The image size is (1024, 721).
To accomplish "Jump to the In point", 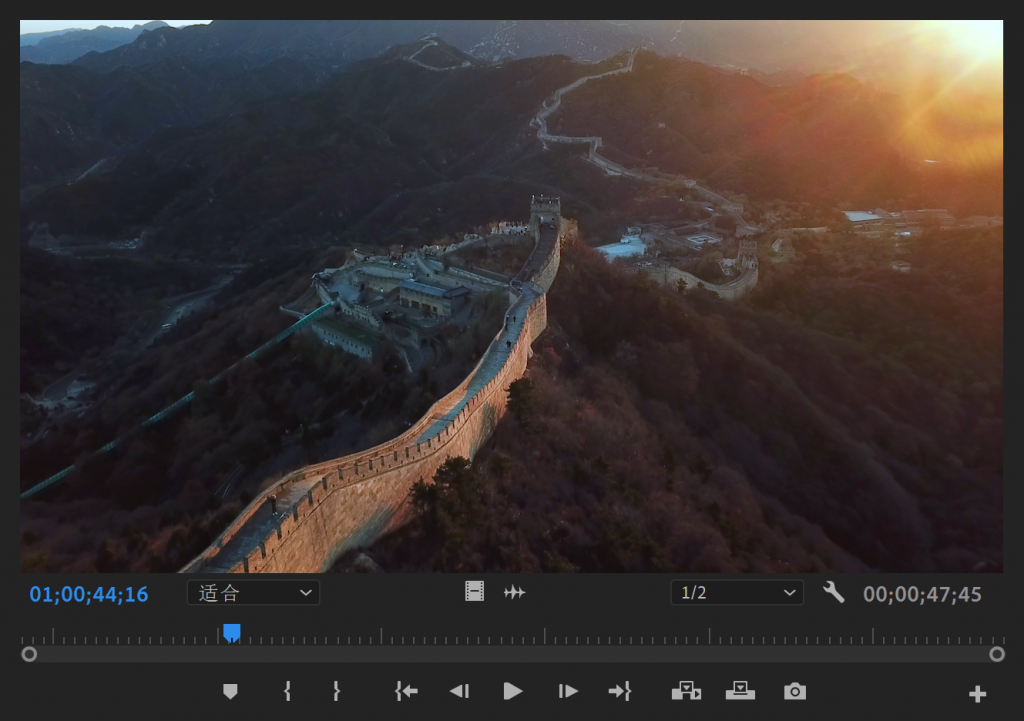I will pyautogui.click(x=406, y=691).
